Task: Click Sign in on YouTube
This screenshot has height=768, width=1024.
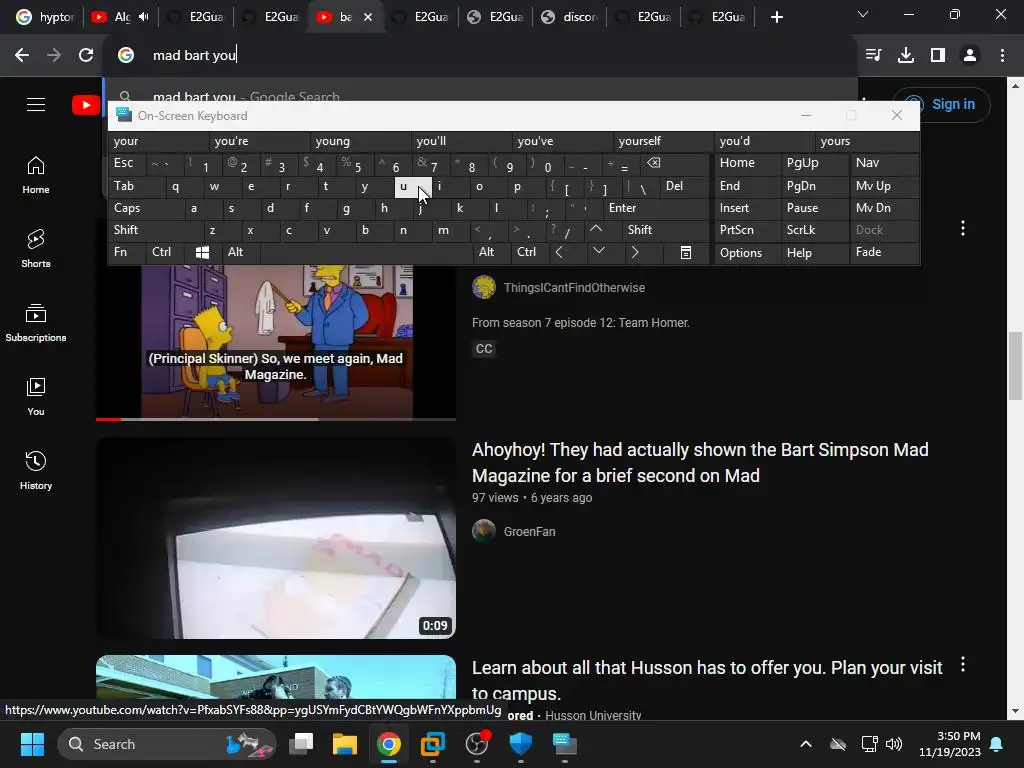Action: tap(941, 104)
